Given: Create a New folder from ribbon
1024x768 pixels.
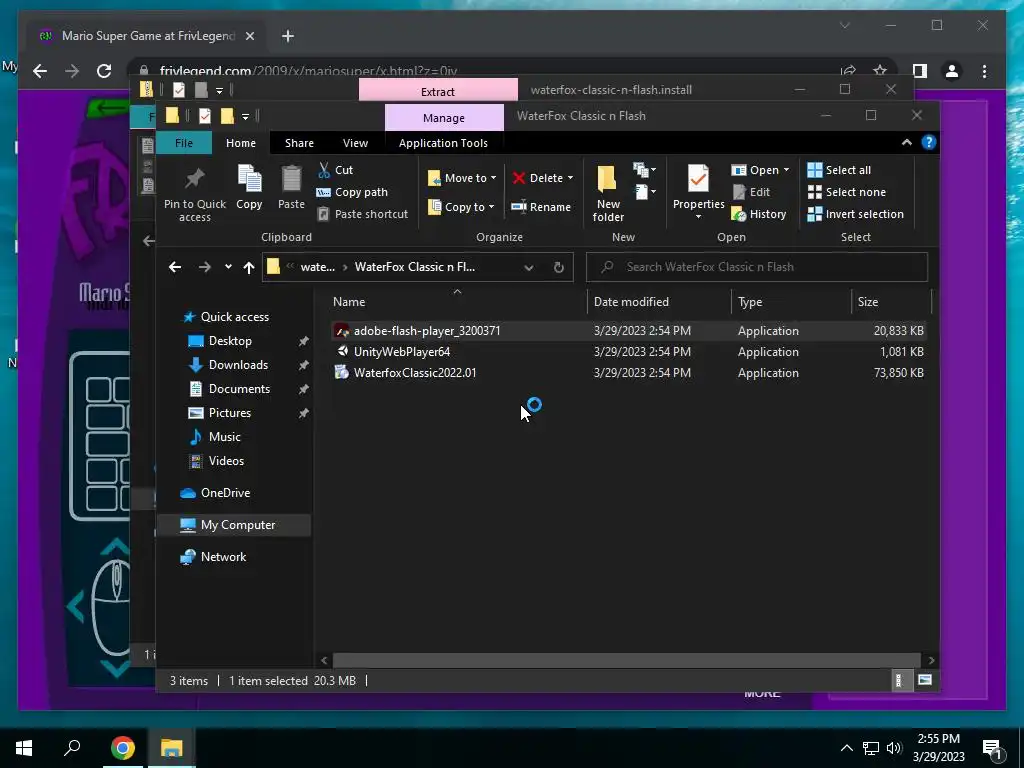Looking at the screenshot, I should pos(607,193).
